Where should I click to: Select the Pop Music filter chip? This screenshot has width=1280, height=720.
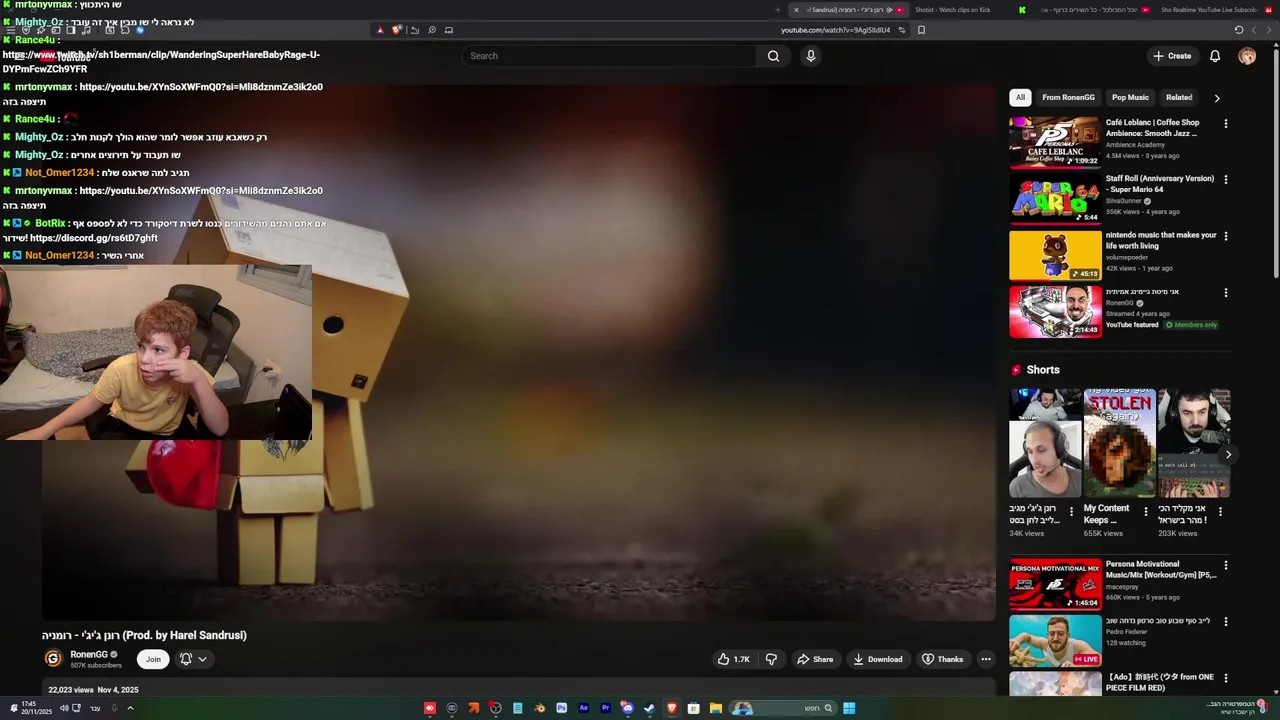[x=1130, y=97]
